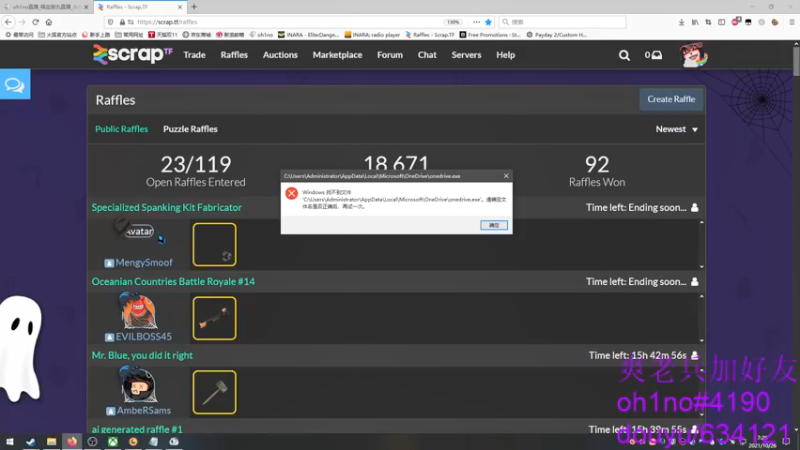Click the 92 Raffles Won stat

tap(597, 171)
